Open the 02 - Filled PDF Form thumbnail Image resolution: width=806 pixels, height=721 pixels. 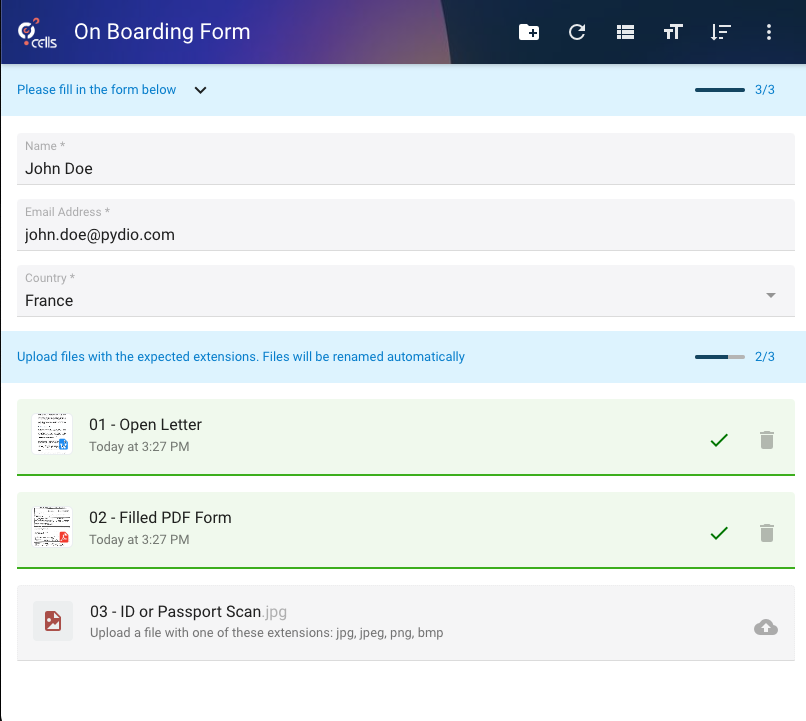pos(52,527)
